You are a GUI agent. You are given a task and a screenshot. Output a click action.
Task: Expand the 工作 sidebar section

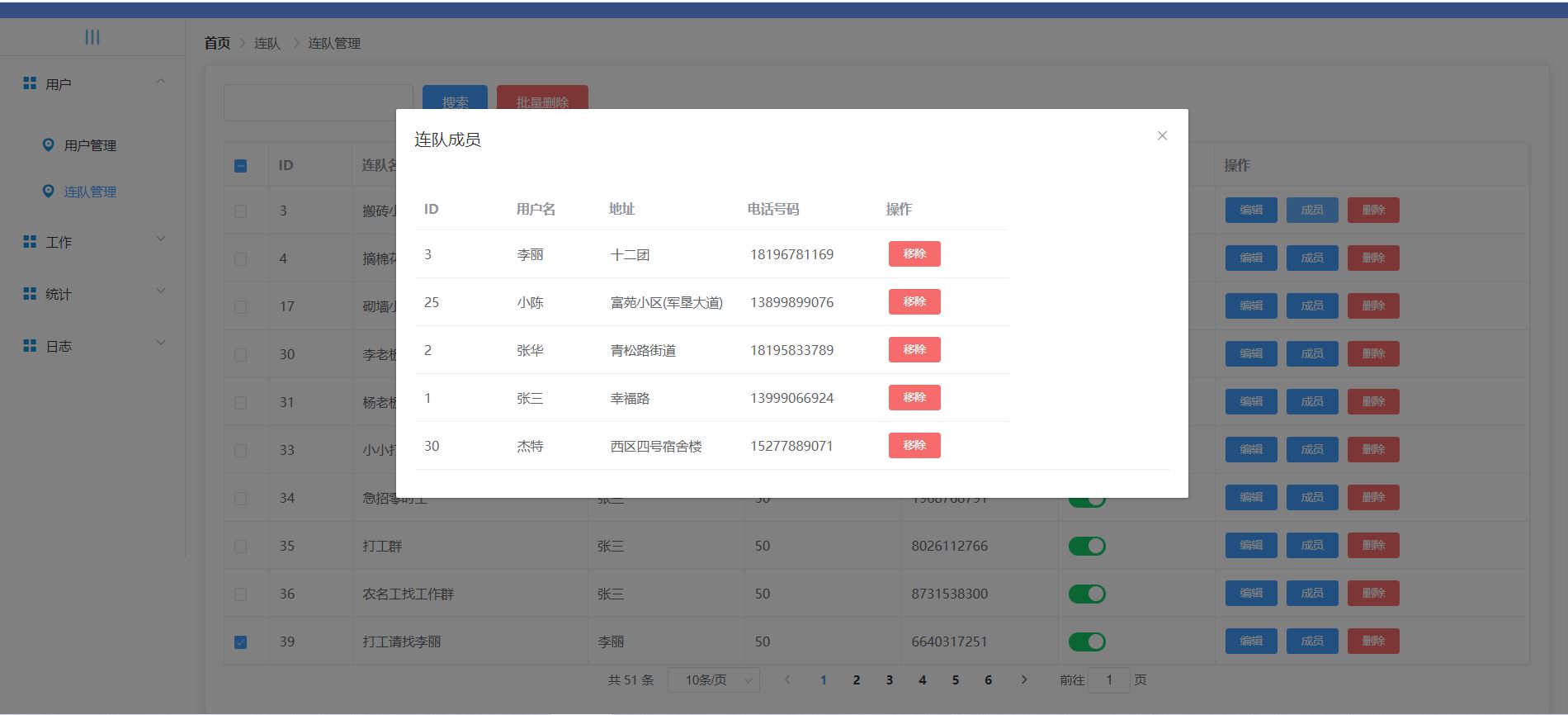pos(161,239)
